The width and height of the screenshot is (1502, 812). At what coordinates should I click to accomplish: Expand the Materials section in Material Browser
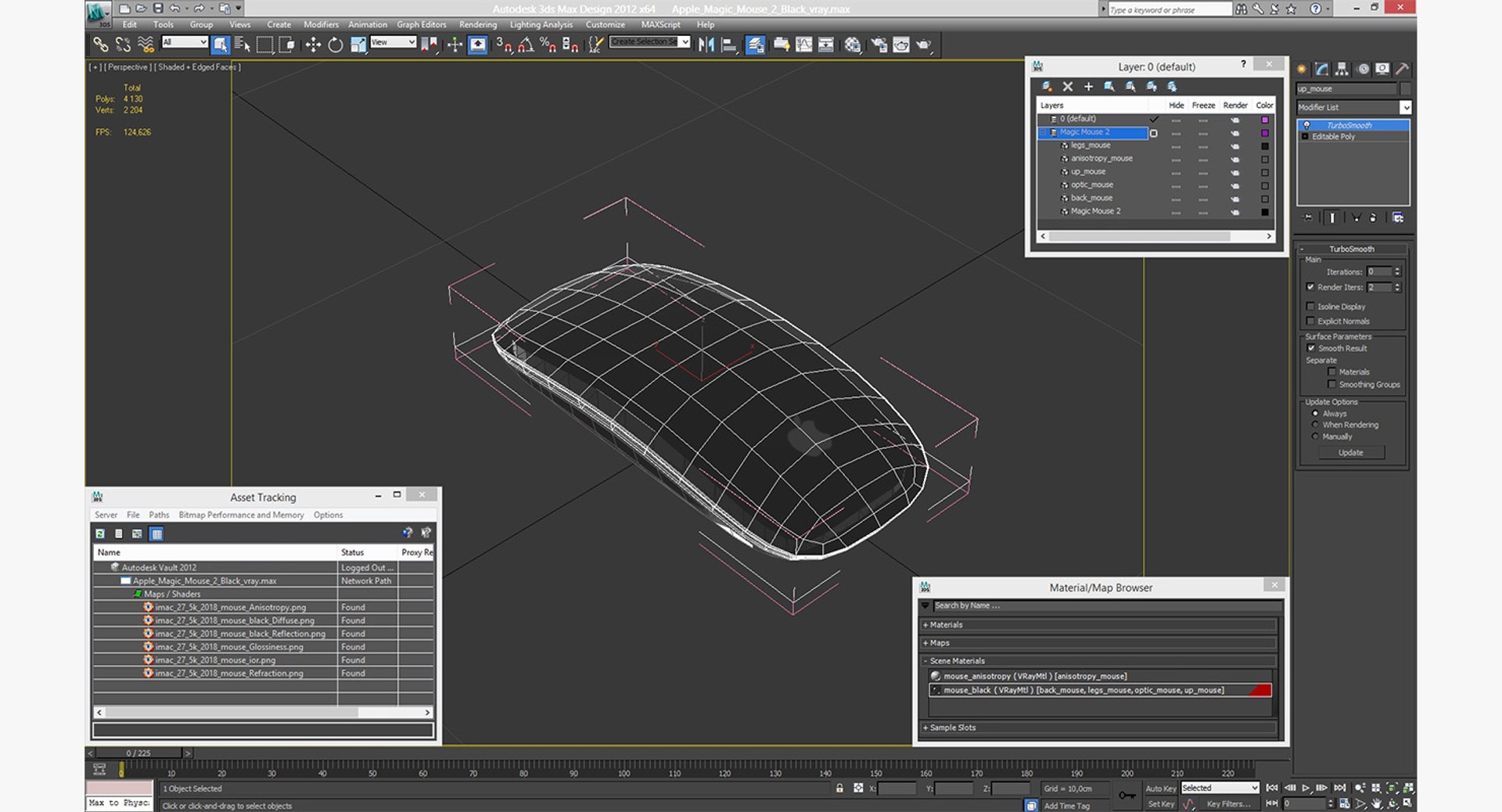tap(946, 625)
